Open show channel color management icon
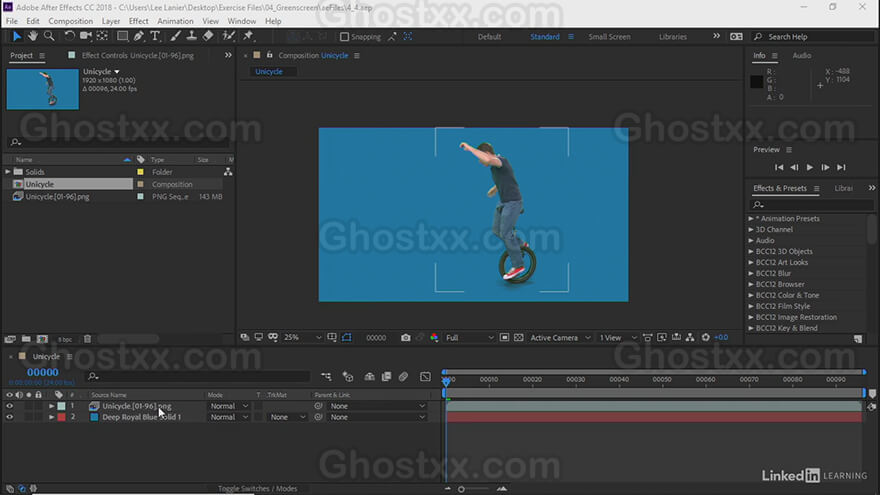The height and width of the screenshot is (495, 880). pos(434,337)
